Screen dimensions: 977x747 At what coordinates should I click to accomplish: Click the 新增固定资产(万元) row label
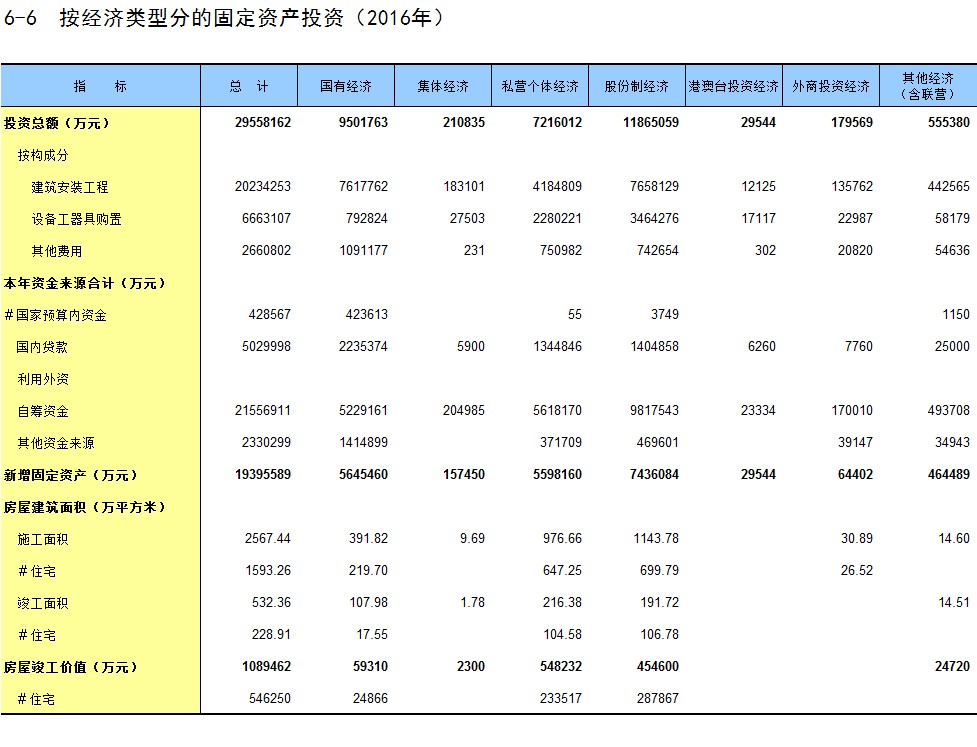click(70, 475)
